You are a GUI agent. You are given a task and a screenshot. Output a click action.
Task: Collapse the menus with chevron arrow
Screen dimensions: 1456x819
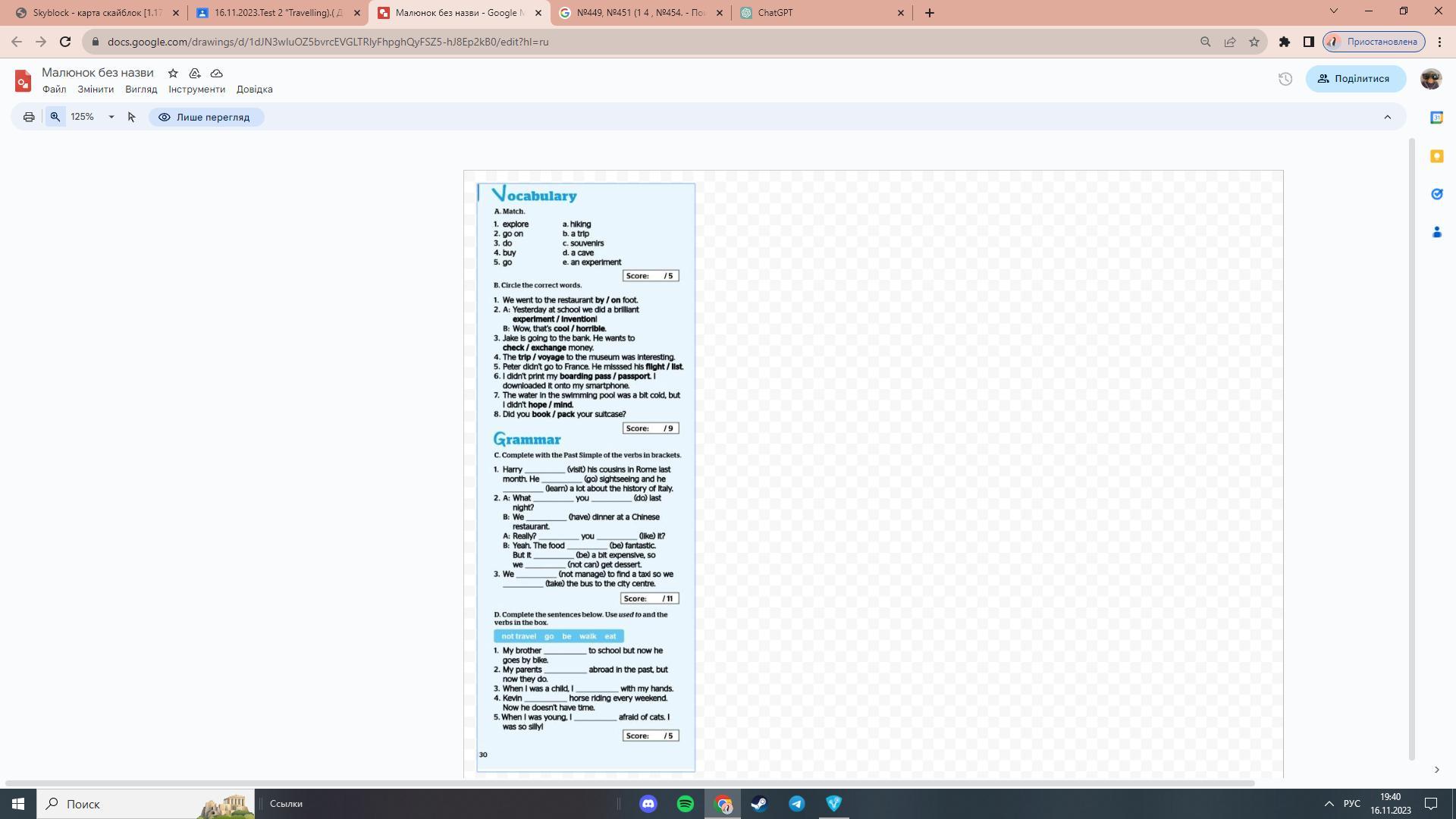pyautogui.click(x=1388, y=117)
